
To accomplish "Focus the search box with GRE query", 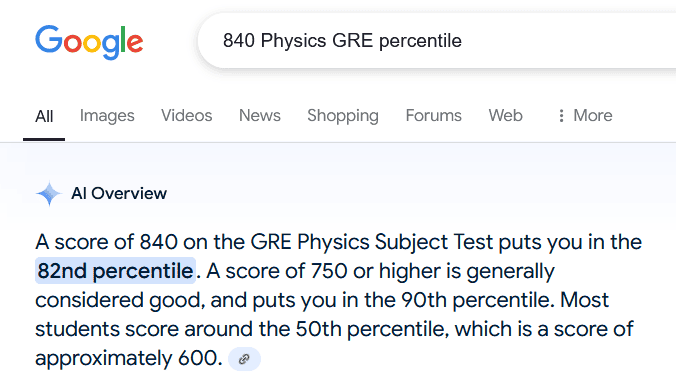I will click(436, 41).
